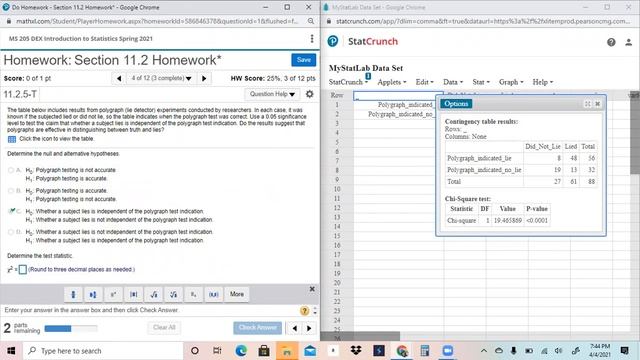Insert exponent template from math toolbar
Image resolution: width=640 pixels, height=360 pixels.
tap(113, 294)
